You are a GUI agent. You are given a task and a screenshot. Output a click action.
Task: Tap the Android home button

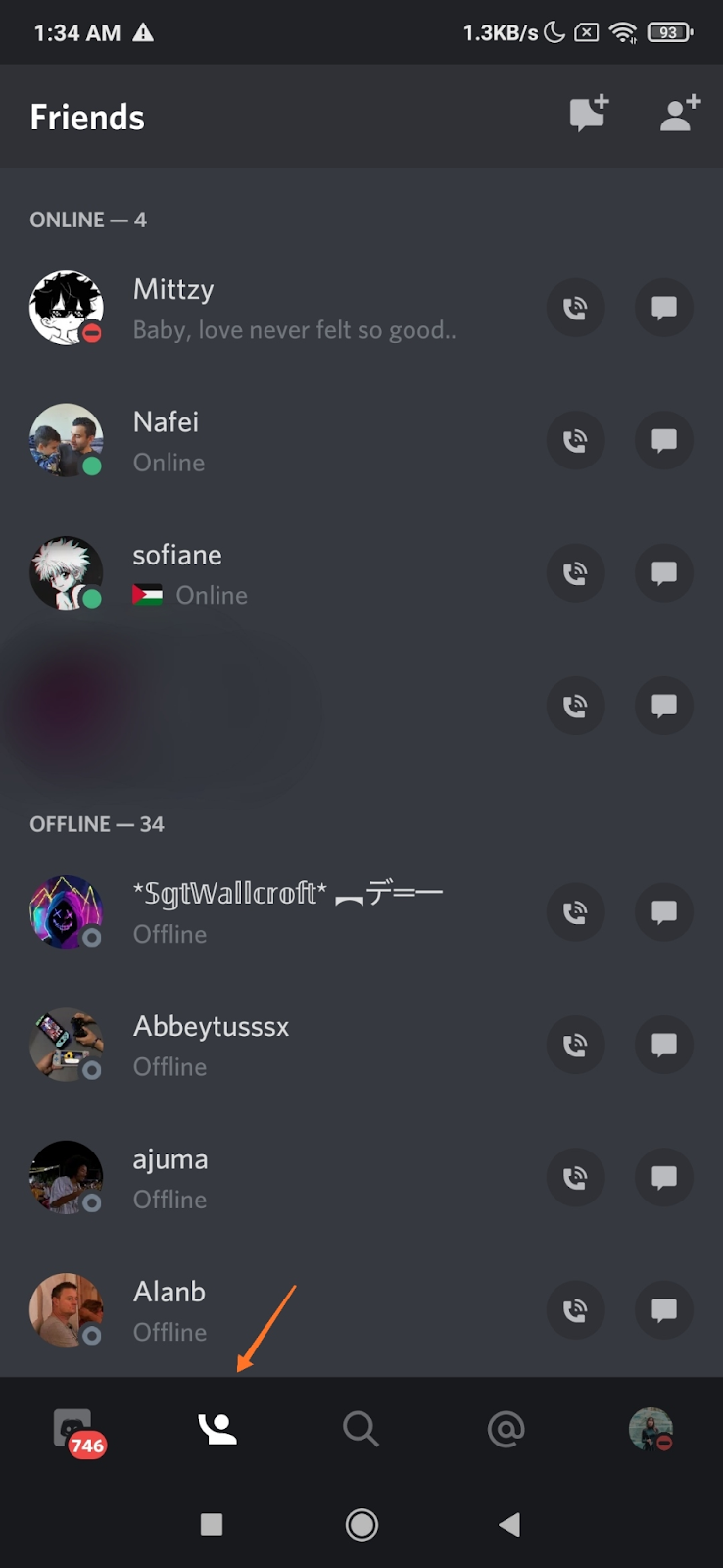click(x=361, y=1524)
